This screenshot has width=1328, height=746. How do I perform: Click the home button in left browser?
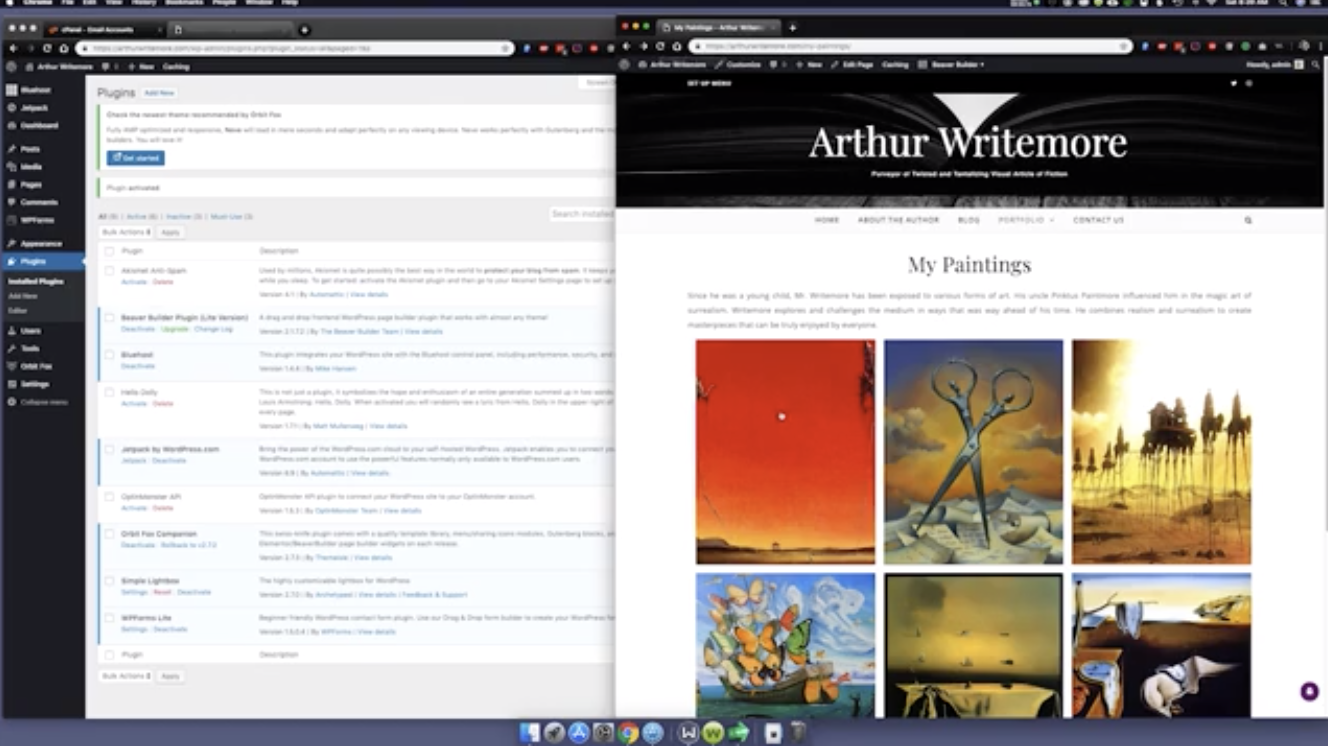pyautogui.click(x=62, y=48)
